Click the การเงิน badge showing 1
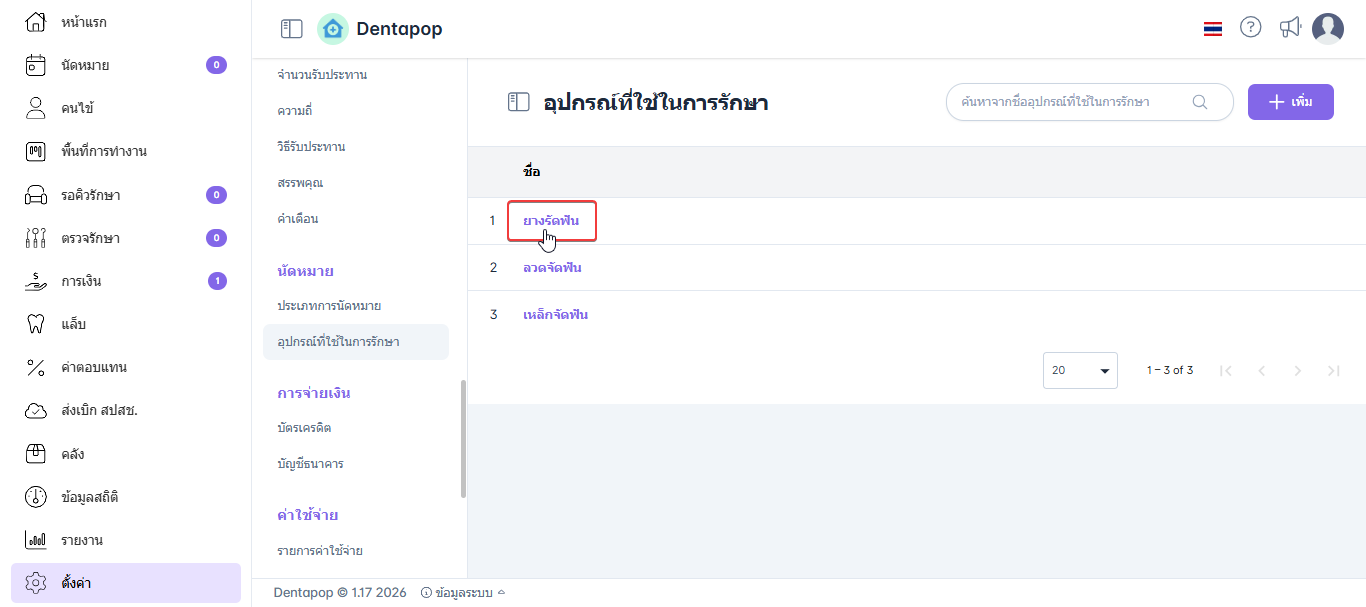 click(217, 281)
